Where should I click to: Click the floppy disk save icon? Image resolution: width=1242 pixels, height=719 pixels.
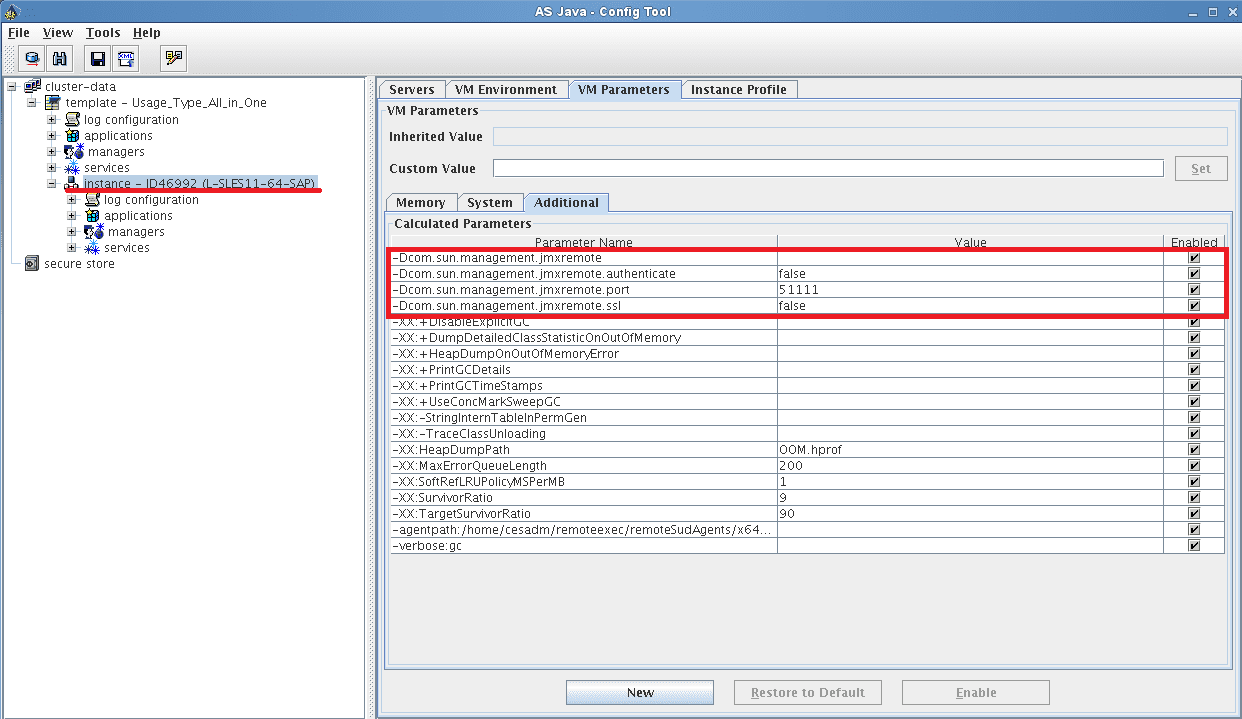(x=97, y=58)
